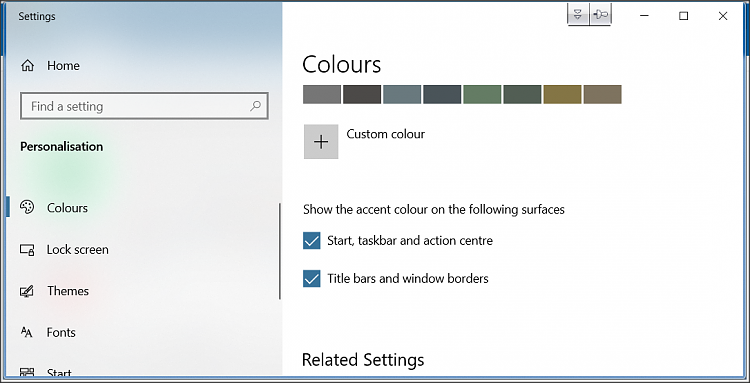
Task: Click the pin icon in title bar
Action: tap(600, 15)
